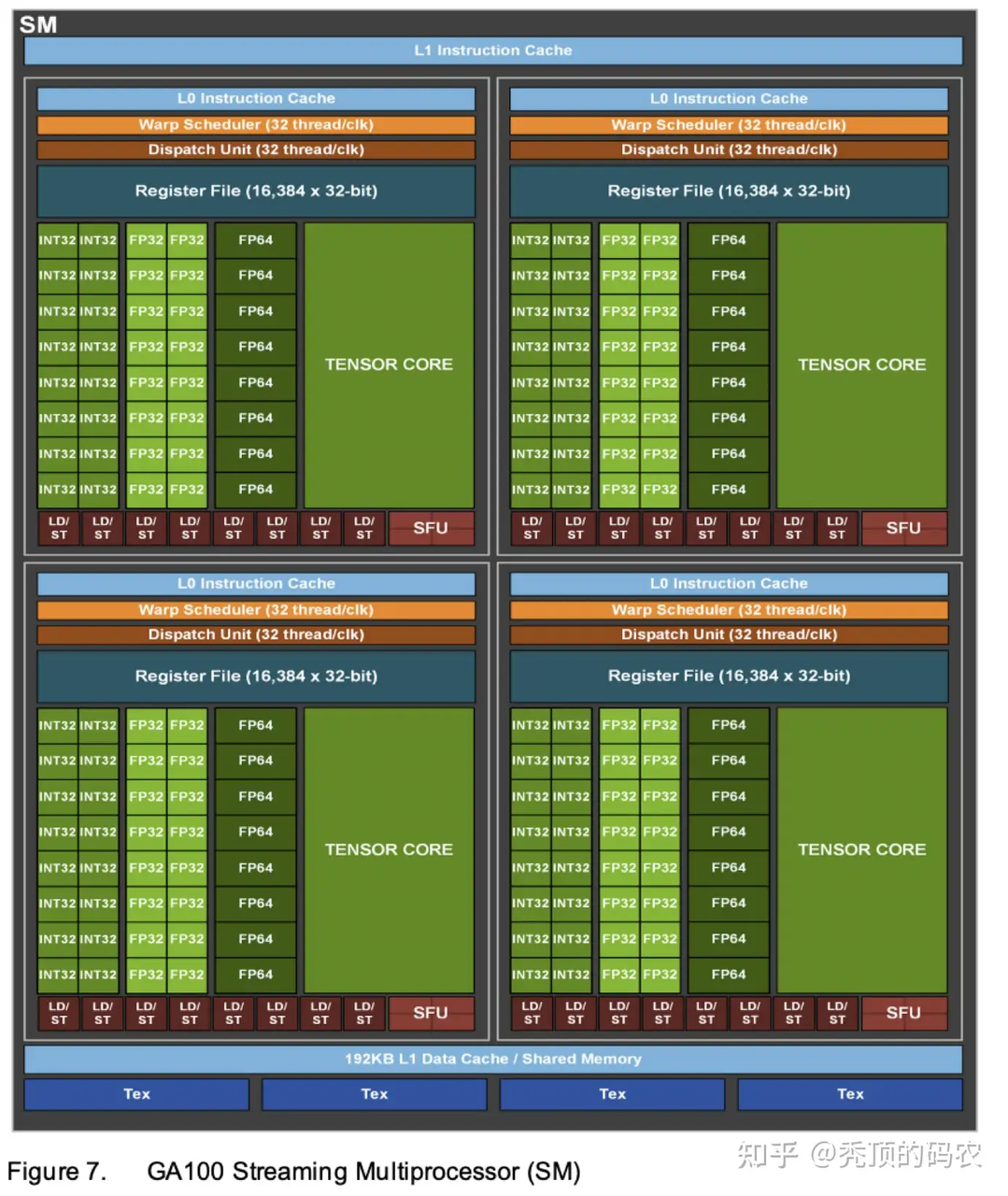The width and height of the screenshot is (1008, 1196).
Task: Select the rightmost Tex block
Action: [x=849, y=1094]
